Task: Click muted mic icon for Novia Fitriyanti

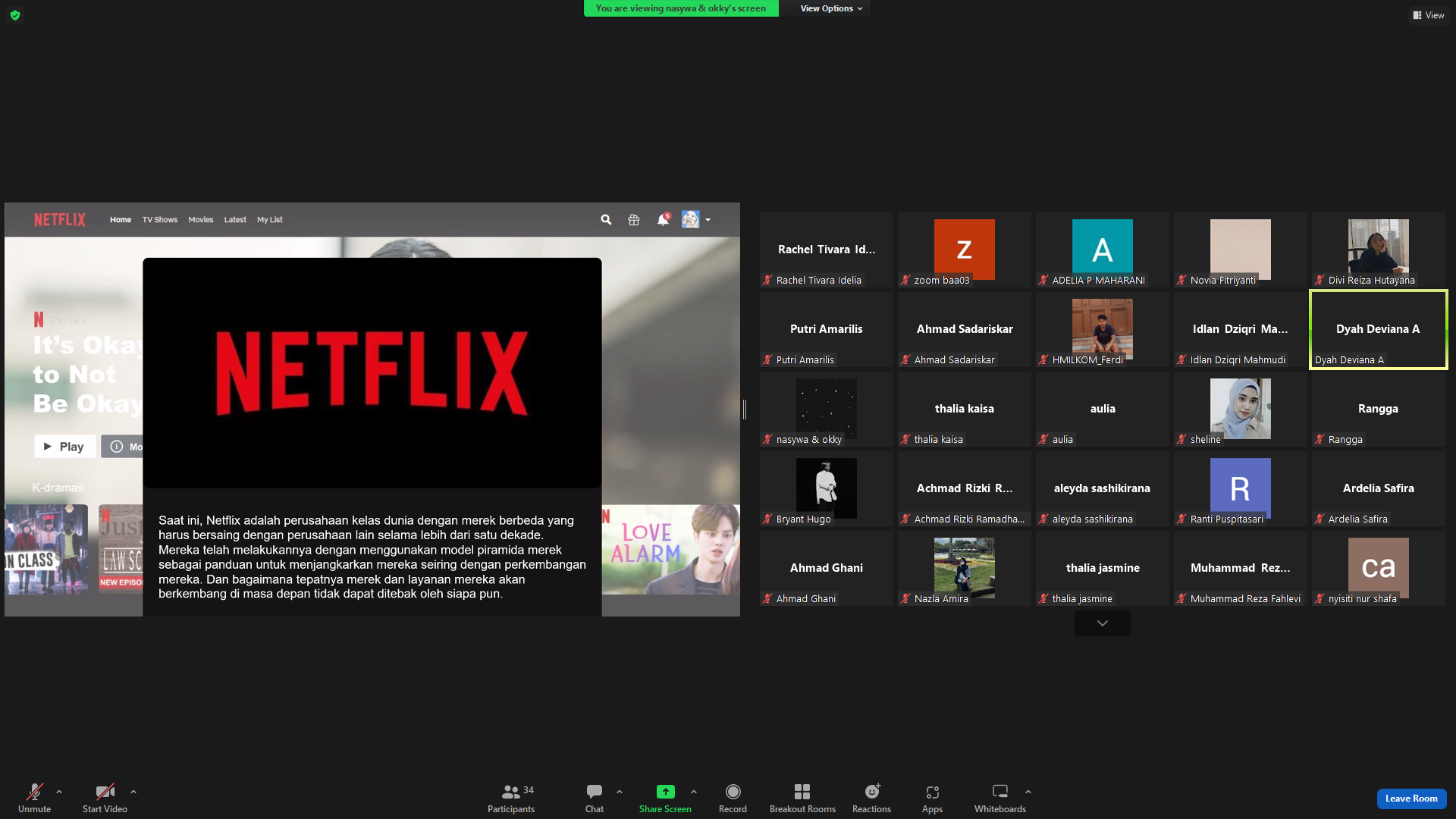Action: [x=1181, y=280]
